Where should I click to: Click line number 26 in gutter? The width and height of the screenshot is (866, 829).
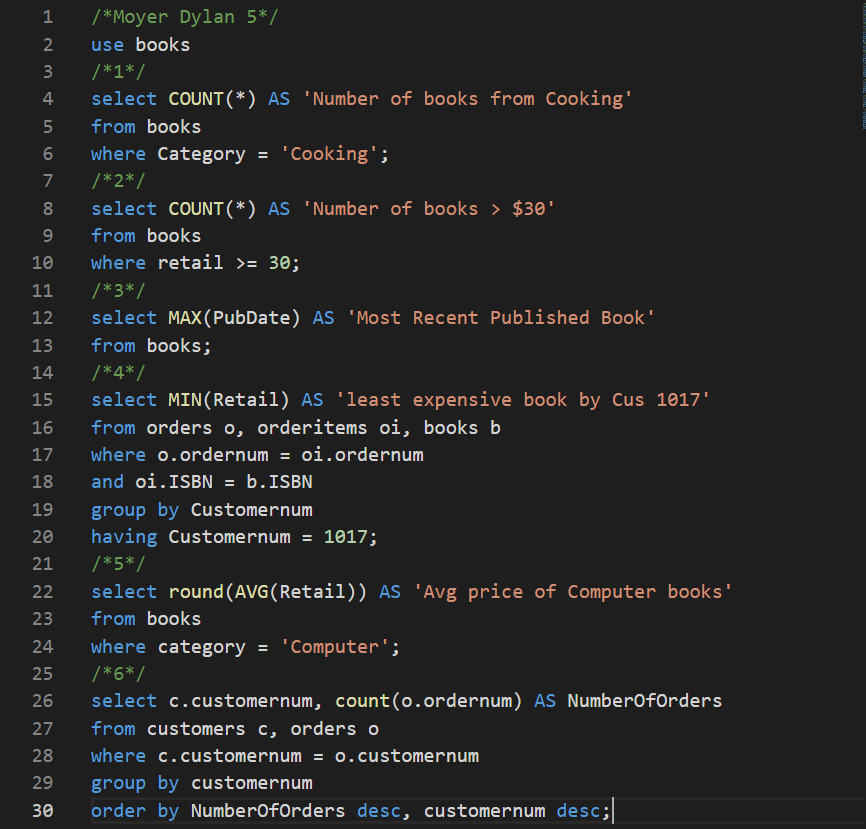43,701
